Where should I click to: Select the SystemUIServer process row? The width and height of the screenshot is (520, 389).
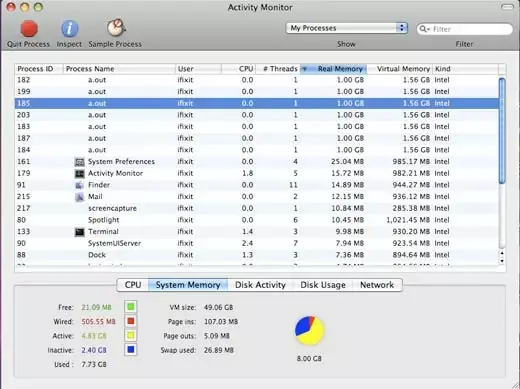click(x=257, y=243)
